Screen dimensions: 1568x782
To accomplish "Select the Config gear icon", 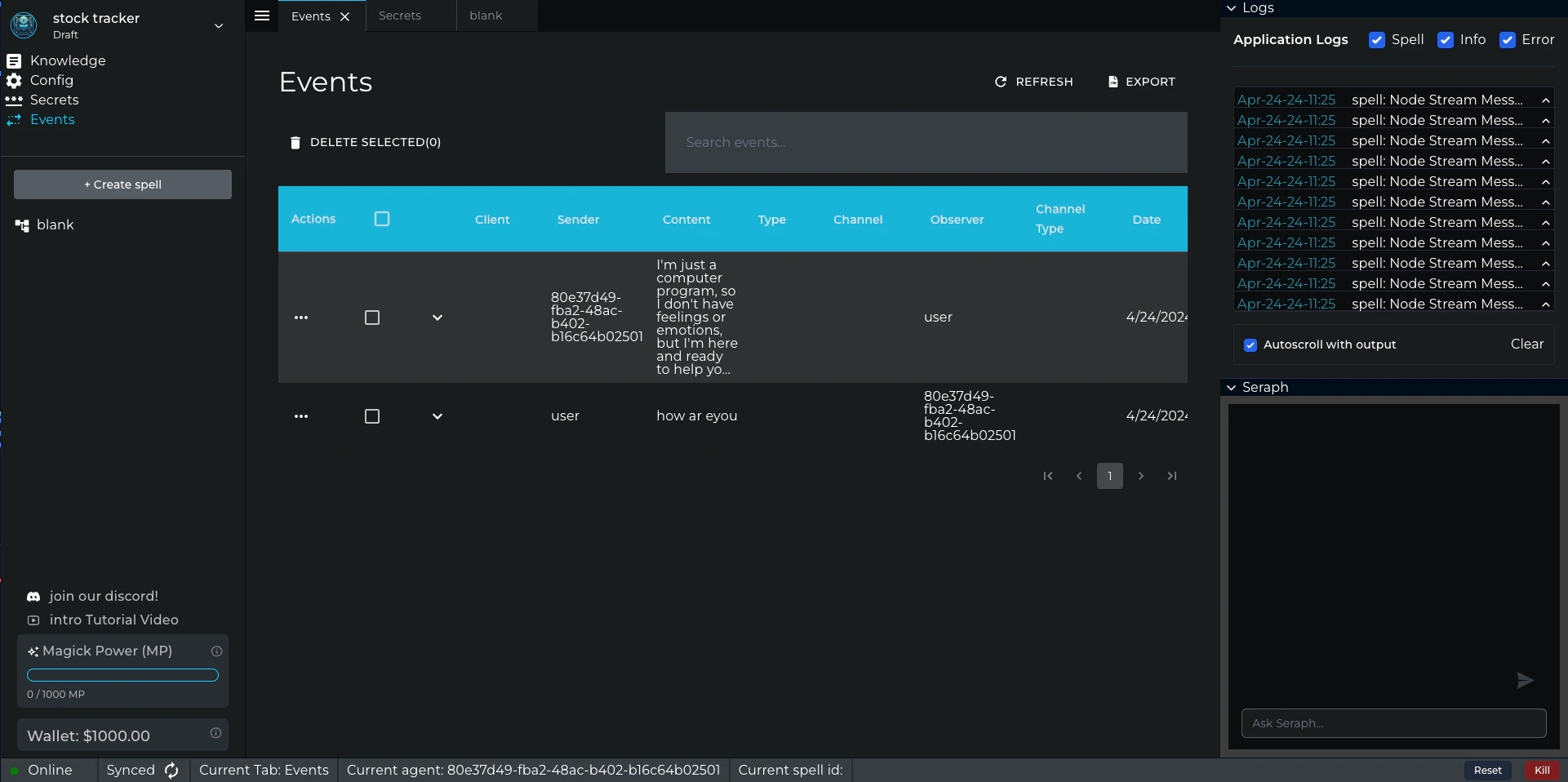I will tap(14, 81).
